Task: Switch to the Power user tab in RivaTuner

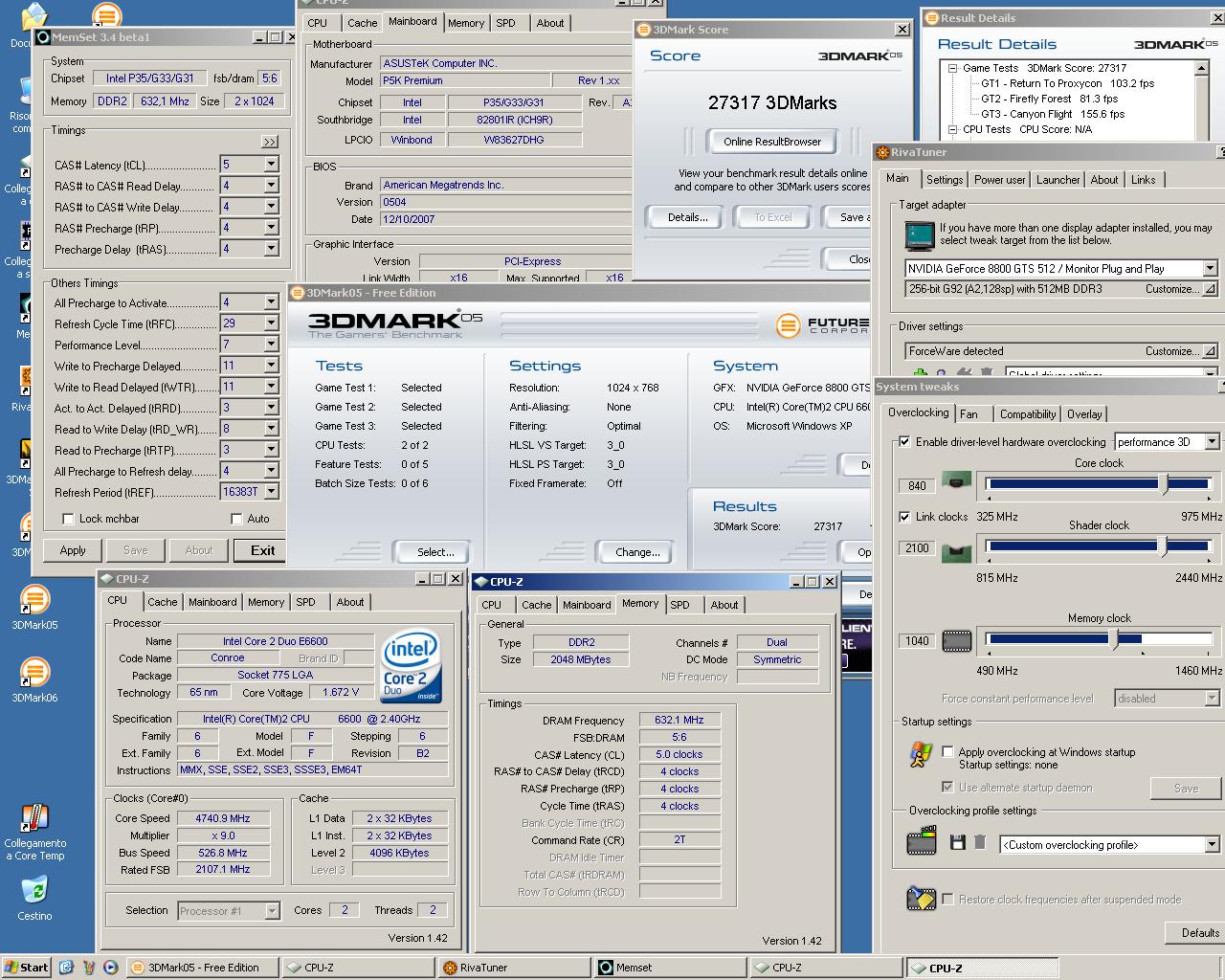Action: pyautogui.click(x=999, y=180)
